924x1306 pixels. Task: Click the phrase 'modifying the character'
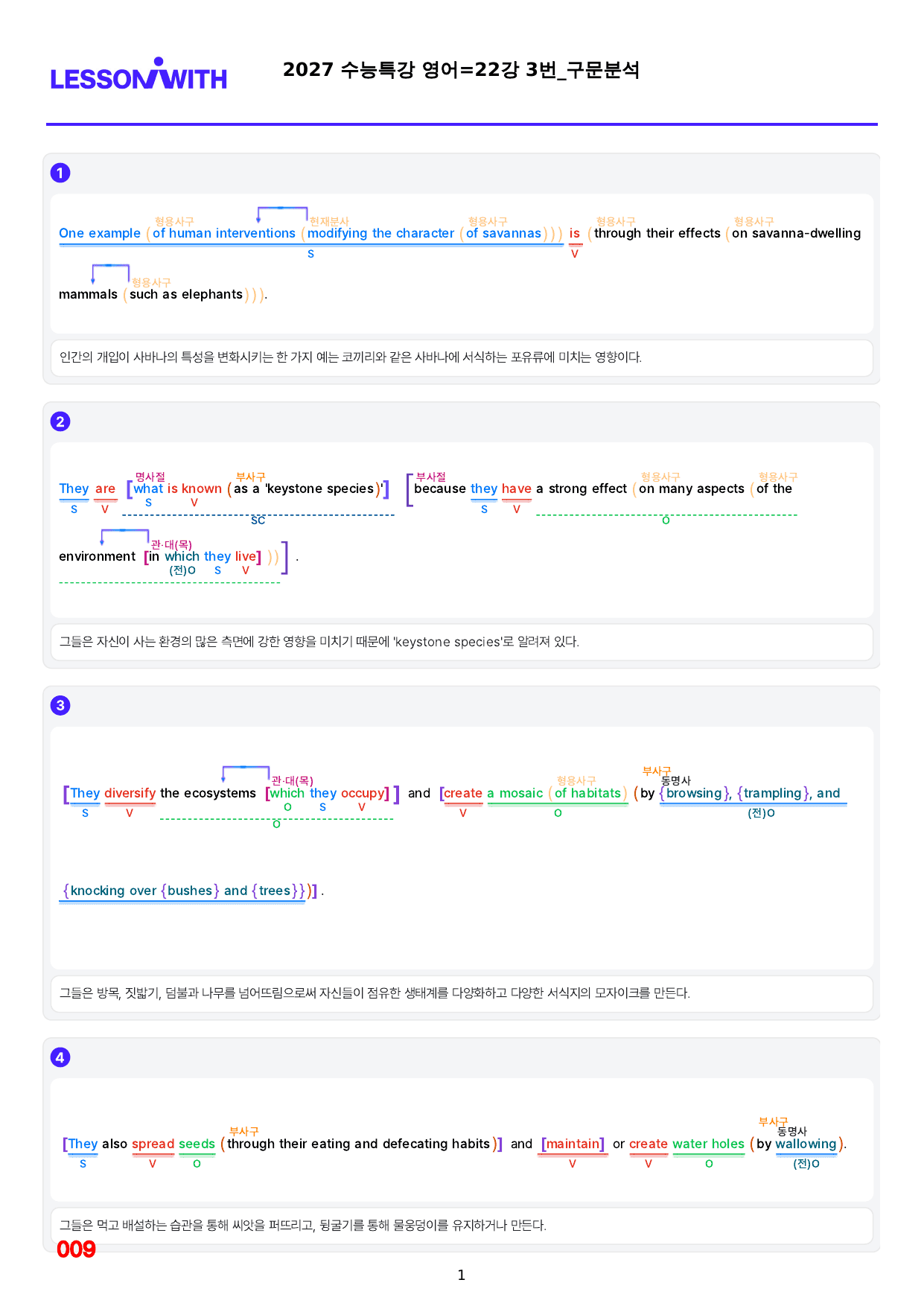[x=380, y=233]
